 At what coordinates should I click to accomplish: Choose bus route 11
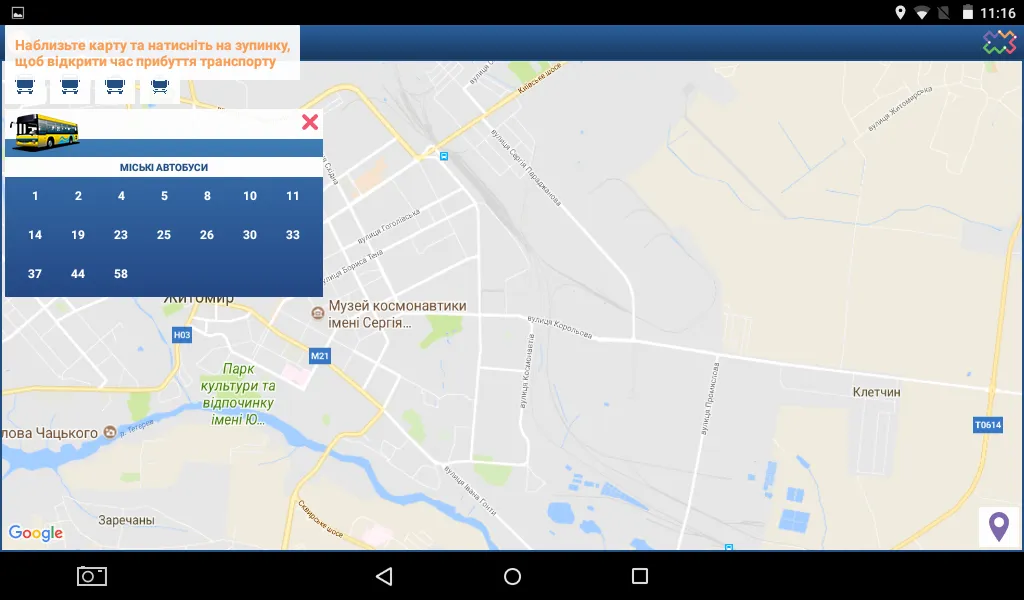coord(292,196)
